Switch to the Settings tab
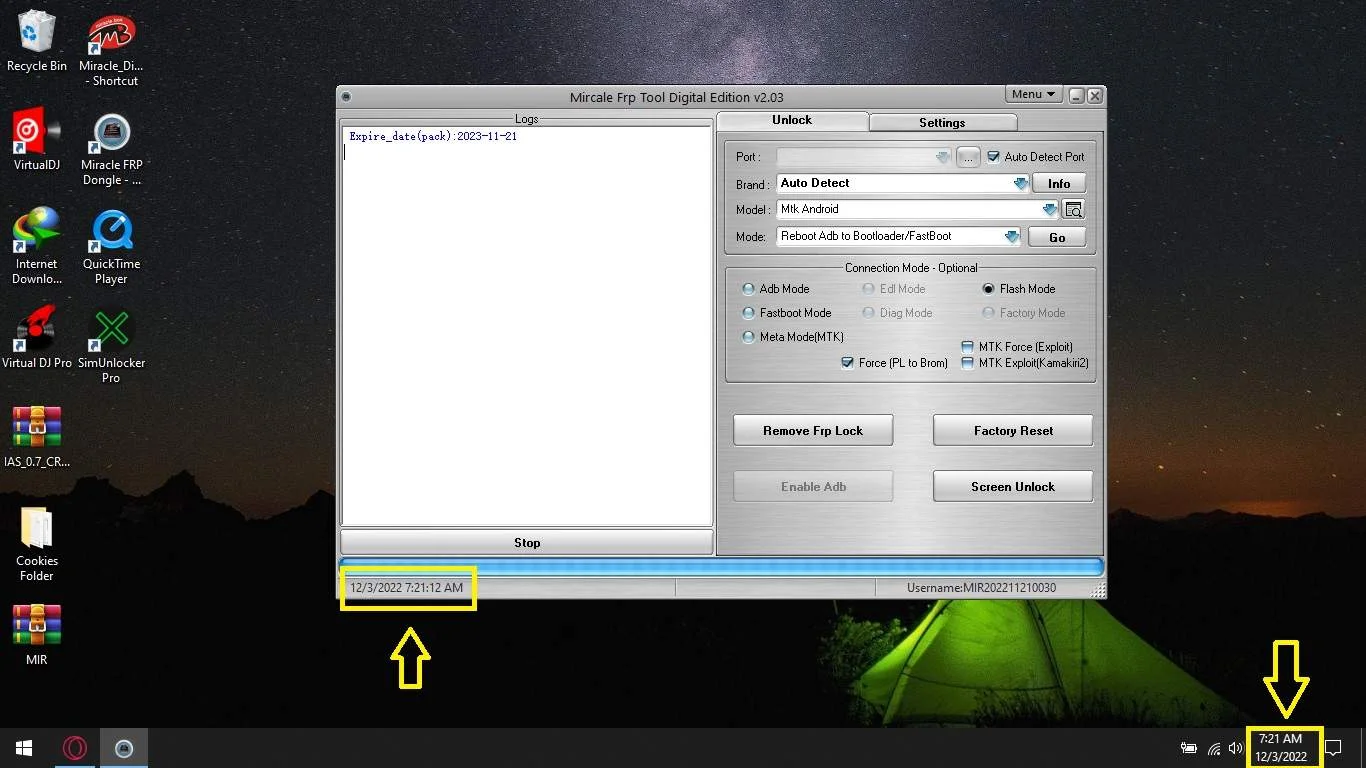This screenshot has width=1366, height=768. 942,122
